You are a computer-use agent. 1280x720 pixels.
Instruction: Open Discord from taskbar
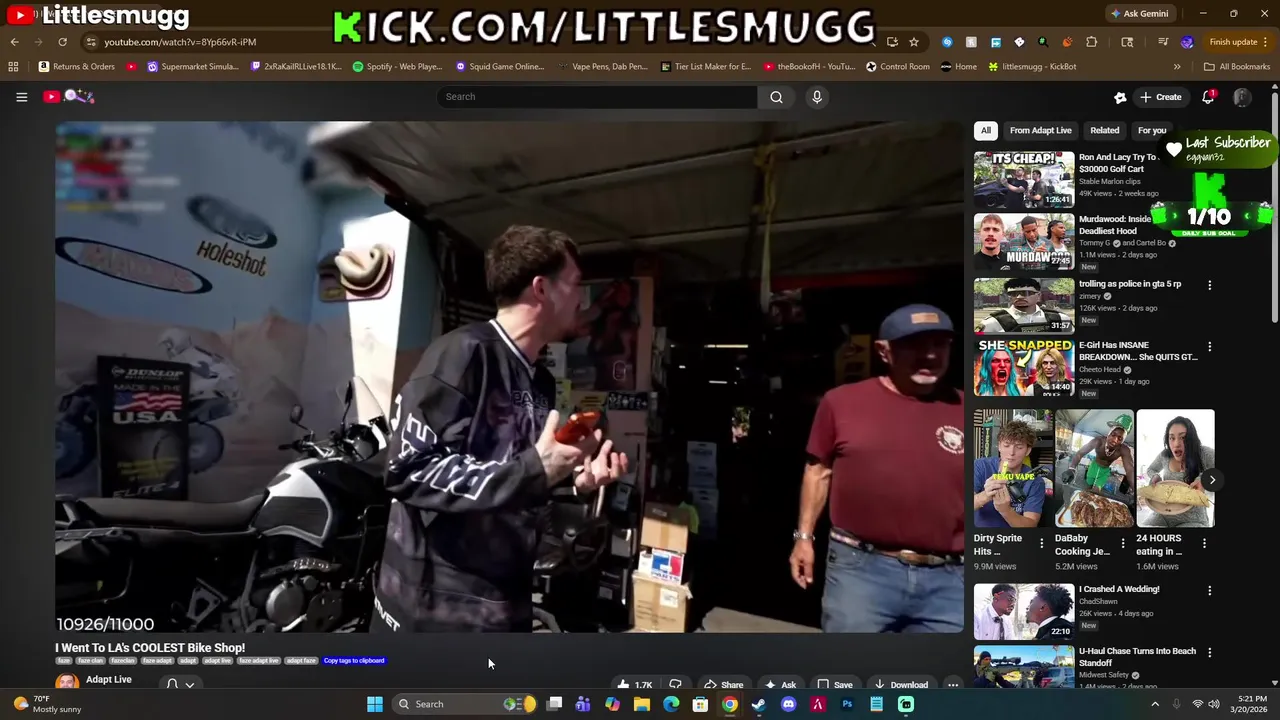[x=788, y=704]
